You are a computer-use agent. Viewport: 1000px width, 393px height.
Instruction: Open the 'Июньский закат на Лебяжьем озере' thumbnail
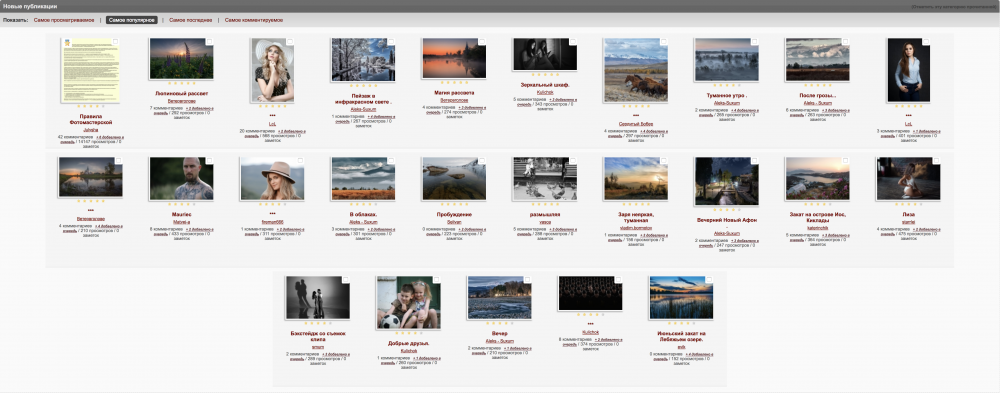pos(681,298)
